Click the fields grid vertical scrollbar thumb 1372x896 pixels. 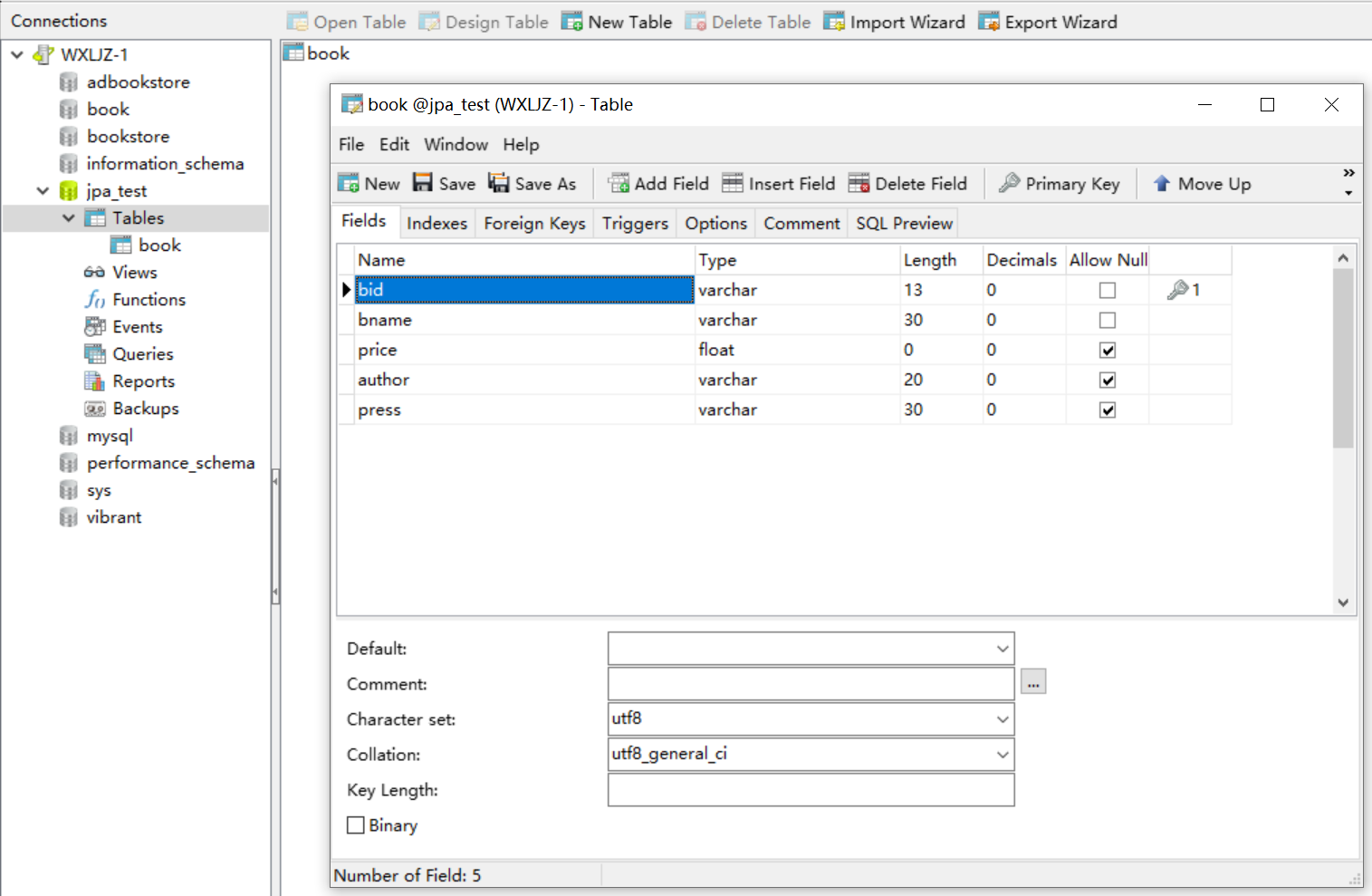click(1343, 358)
